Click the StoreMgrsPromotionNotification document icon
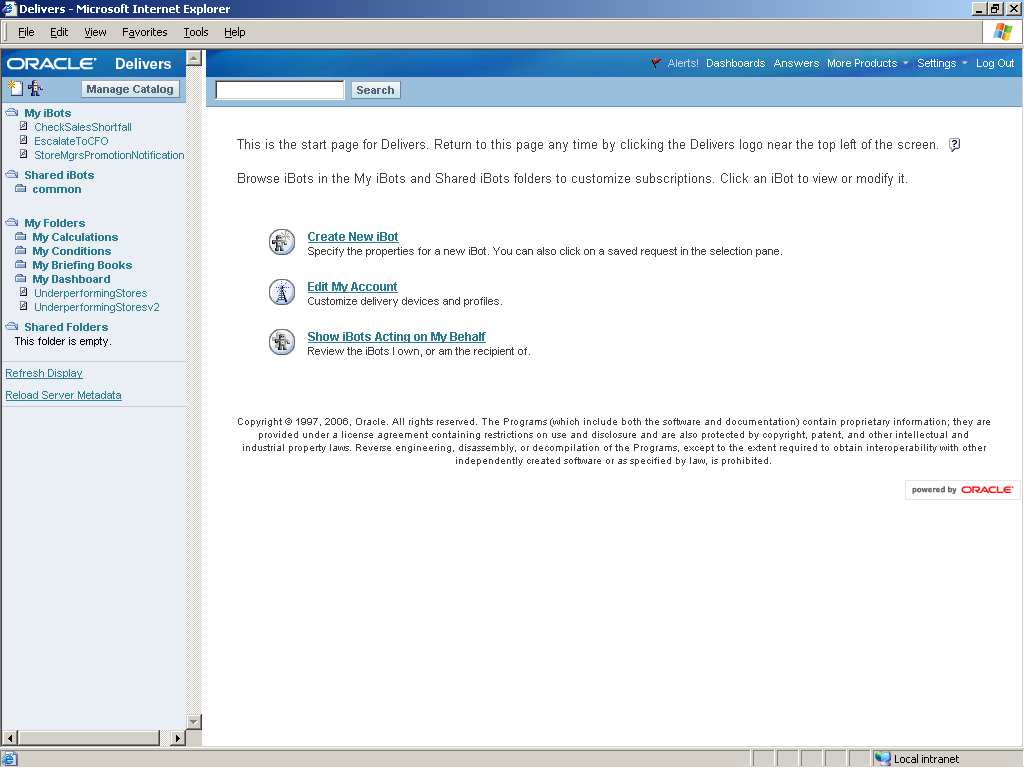The height and width of the screenshot is (768, 1024). pyautogui.click(x=24, y=154)
